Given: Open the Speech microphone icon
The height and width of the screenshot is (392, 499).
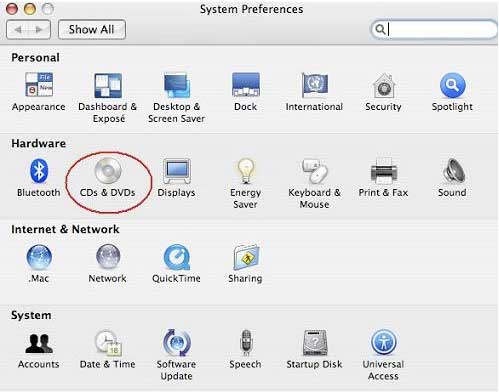Looking at the screenshot, I should [246, 343].
